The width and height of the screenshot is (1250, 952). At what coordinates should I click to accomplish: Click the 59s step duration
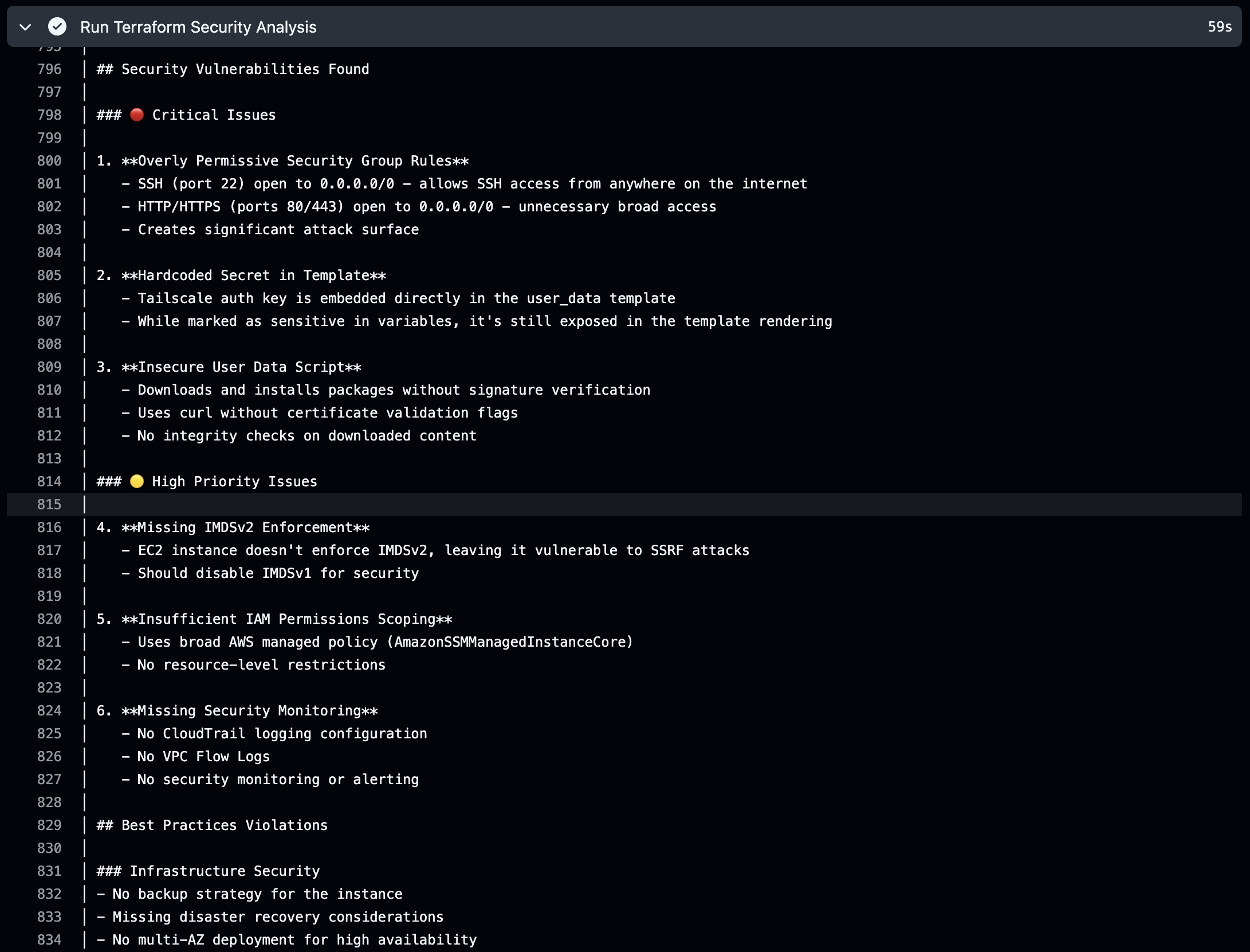[1219, 27]
